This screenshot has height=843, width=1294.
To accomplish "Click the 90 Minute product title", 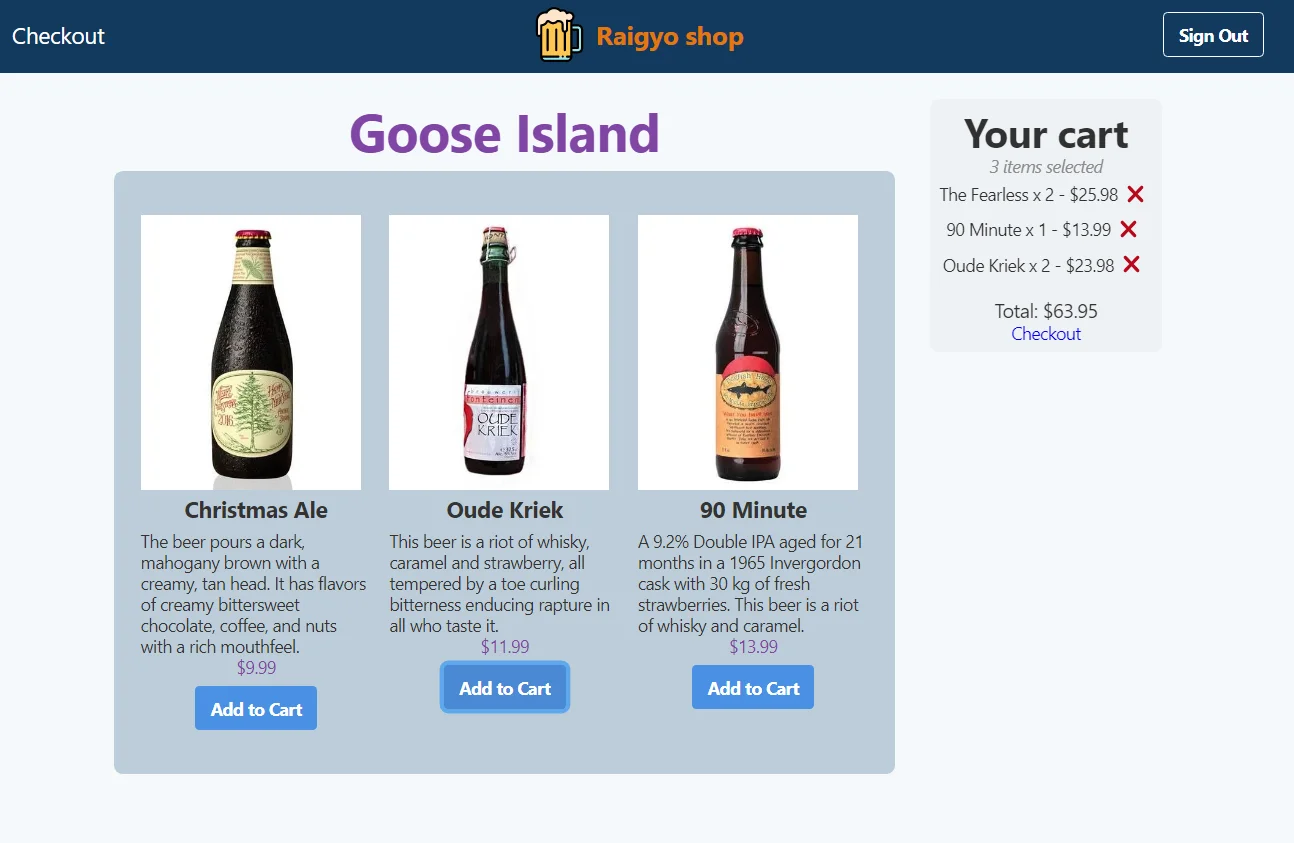I will tap(753, 510).
